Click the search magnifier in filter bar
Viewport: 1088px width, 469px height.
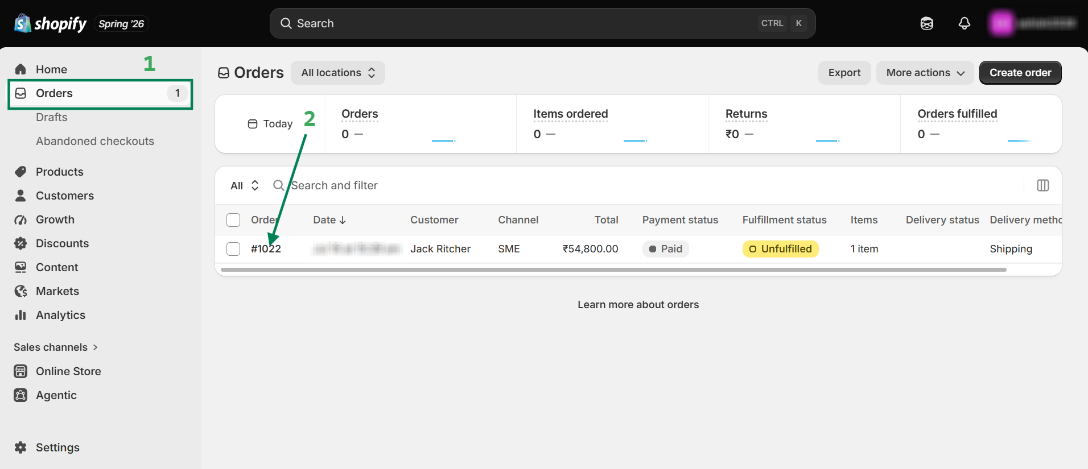[279, 185]
